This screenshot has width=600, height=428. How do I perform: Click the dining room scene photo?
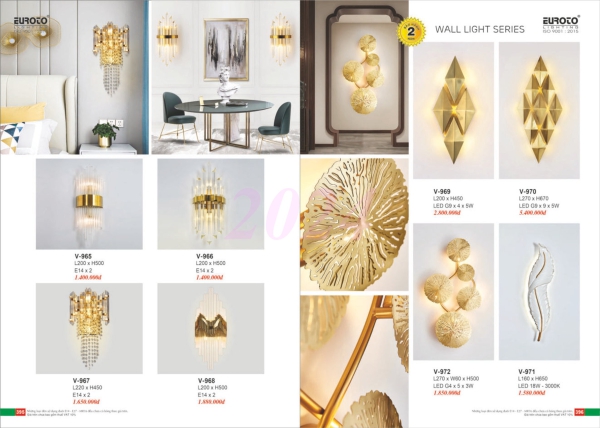[225, 77]
